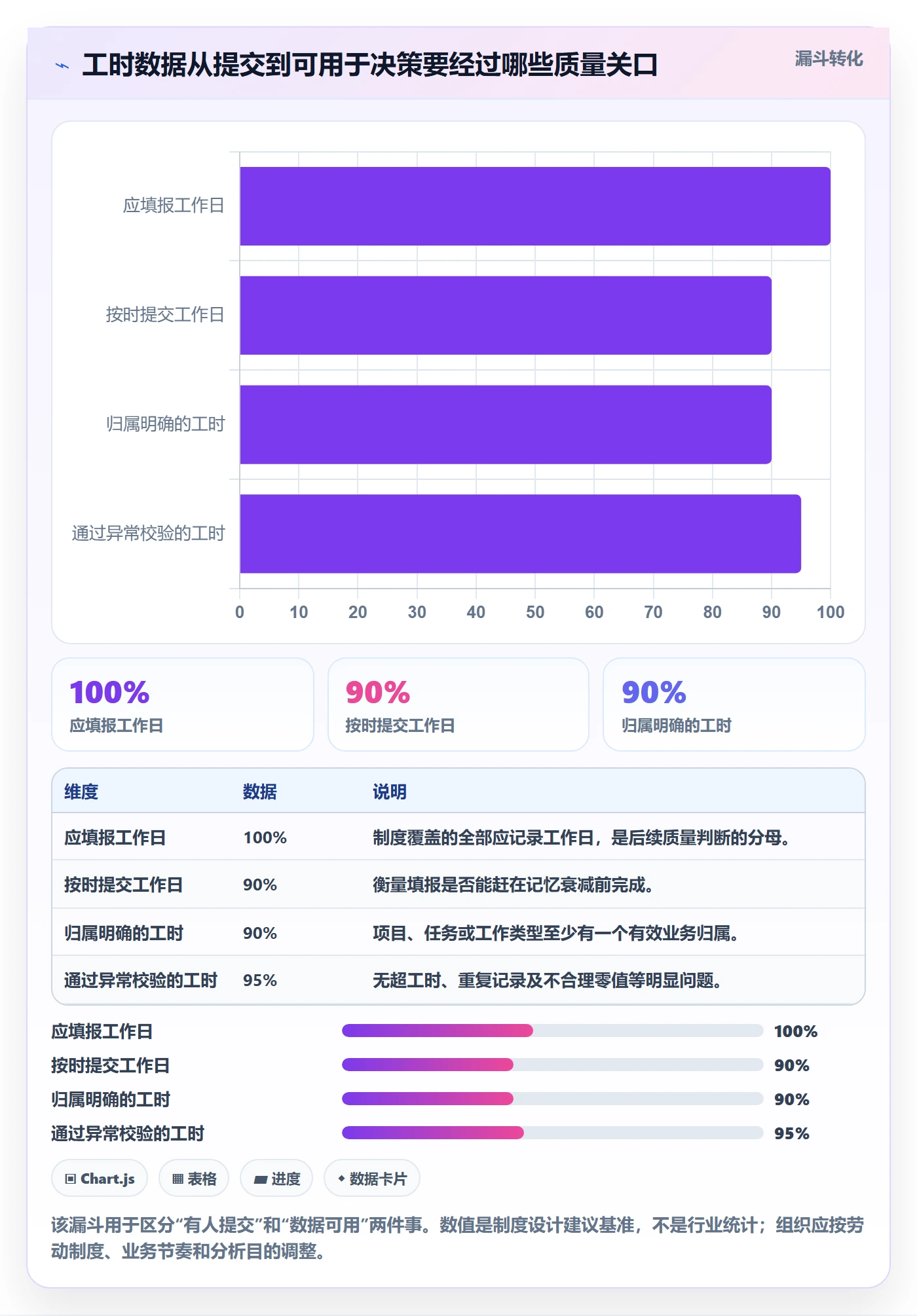Click the 100% cell in the table

(x=265, y=837)
